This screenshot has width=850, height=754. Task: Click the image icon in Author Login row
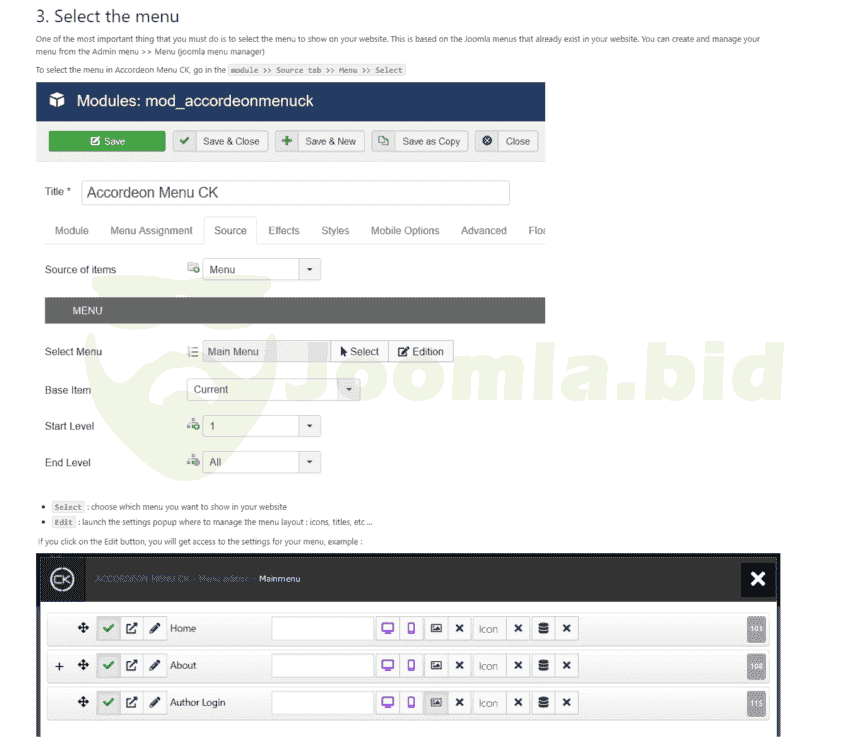[x=436, y=703]
